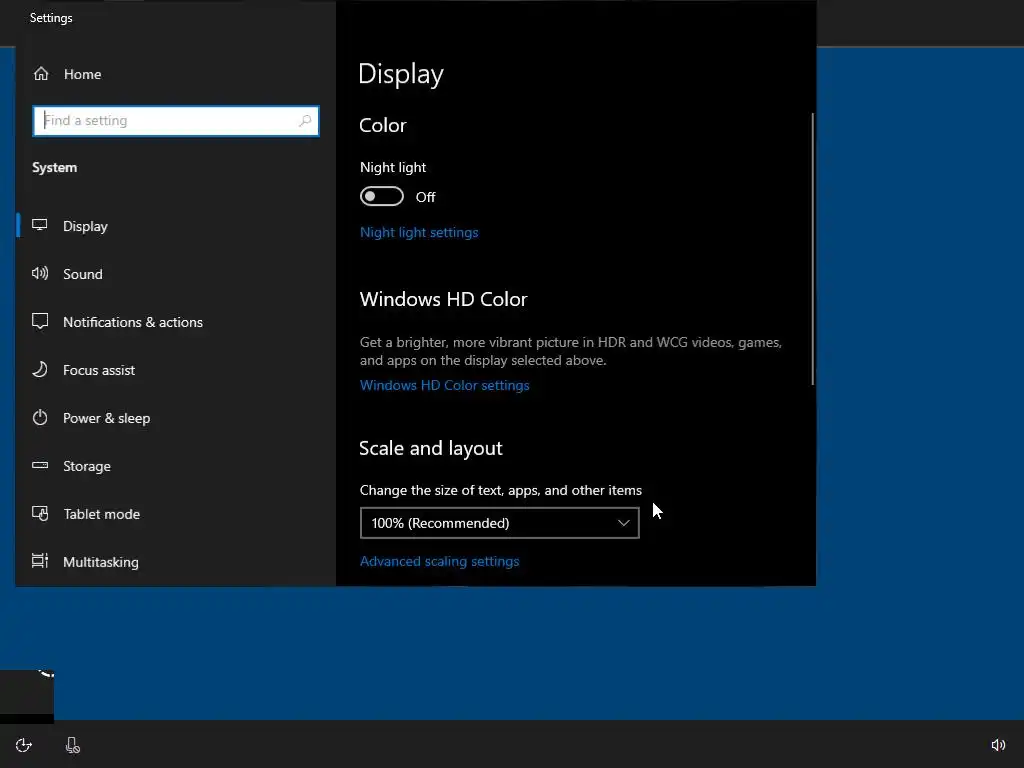This screenshot has height=768, width=1024.
Task: Click the disabled device icon in bottom bar
Action: tap(72, 745)
